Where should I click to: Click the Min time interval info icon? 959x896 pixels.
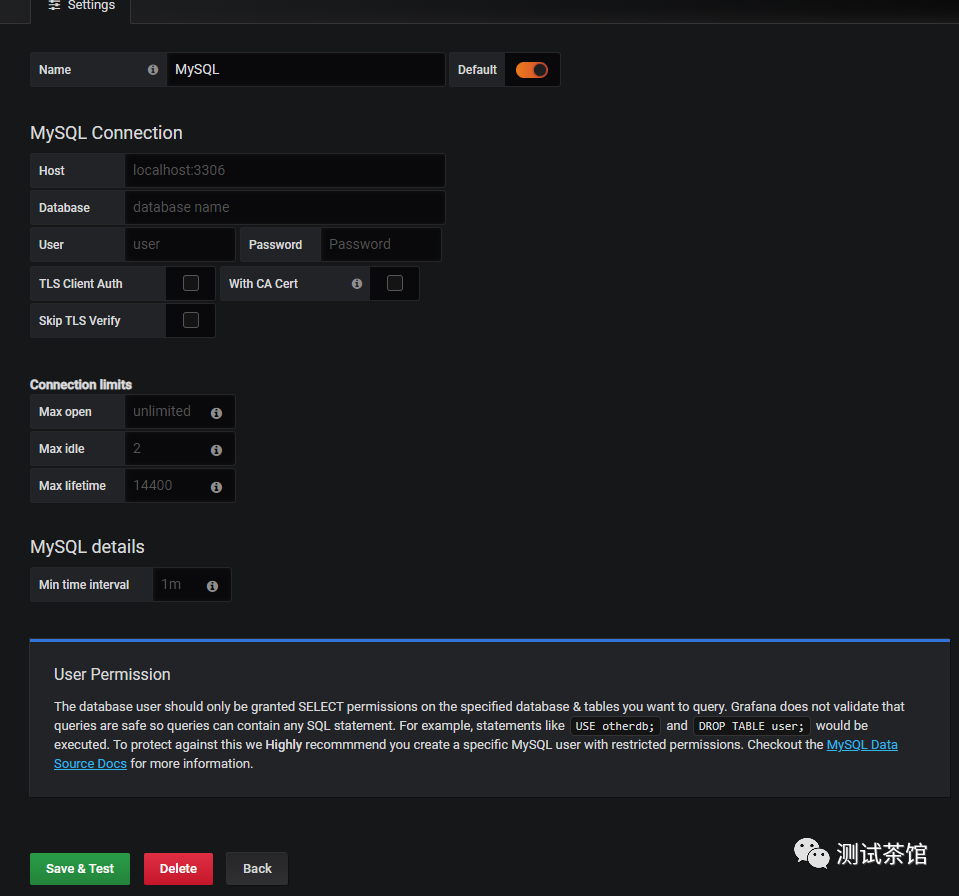(212, 586)
